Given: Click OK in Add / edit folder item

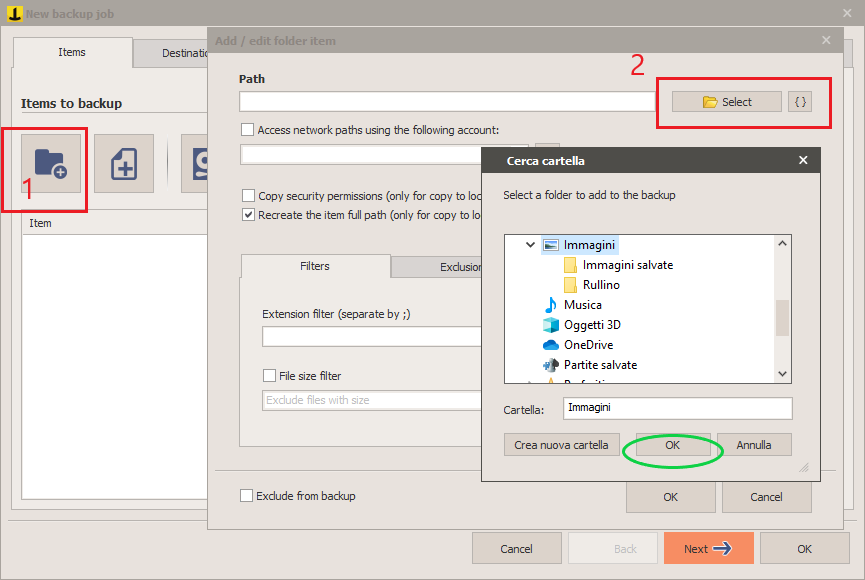Looking at the screenshot, I should pyautogui.click(x=670, y=497).
